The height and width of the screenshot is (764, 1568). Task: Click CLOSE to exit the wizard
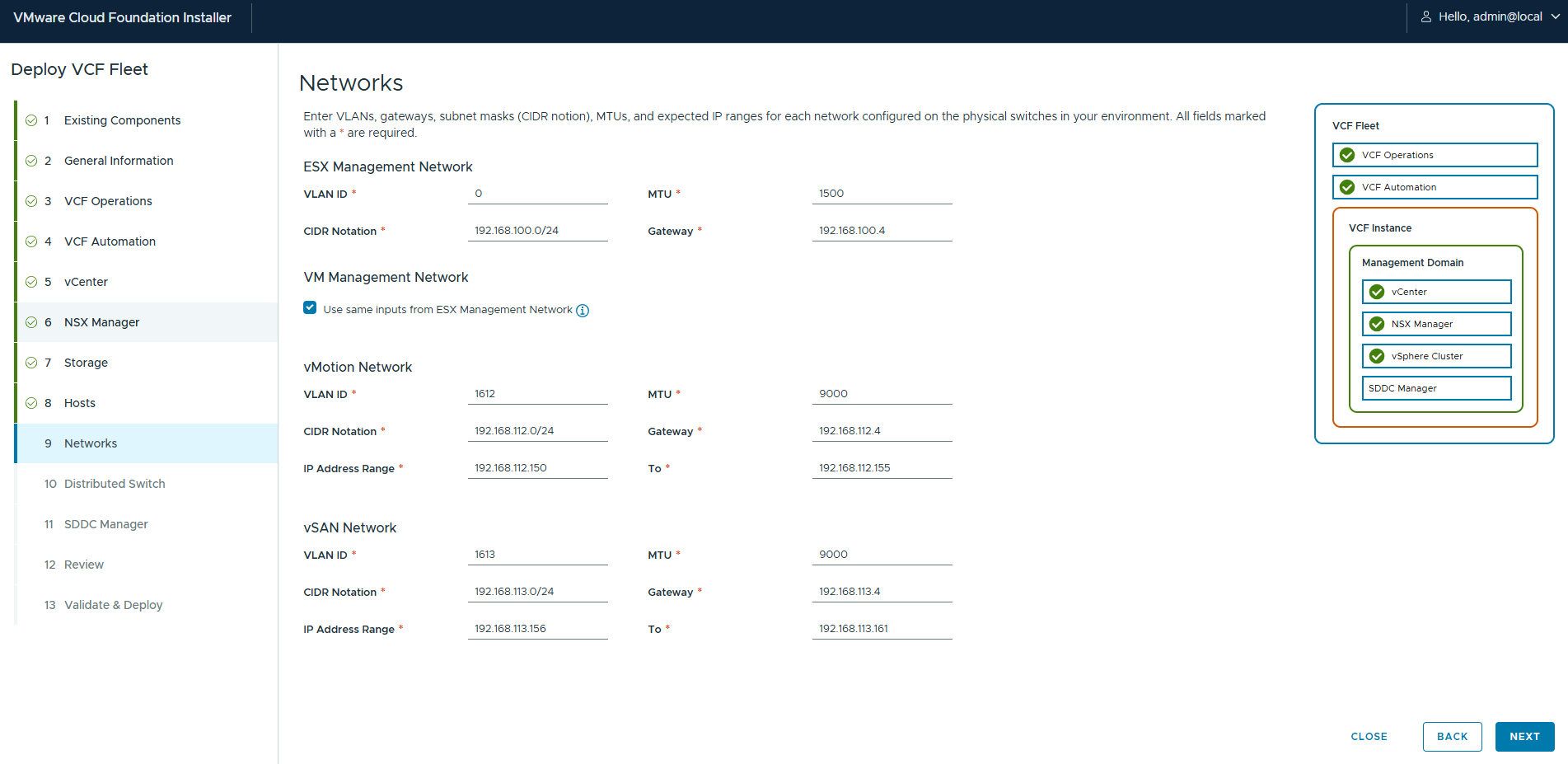tap(1369, 737)
